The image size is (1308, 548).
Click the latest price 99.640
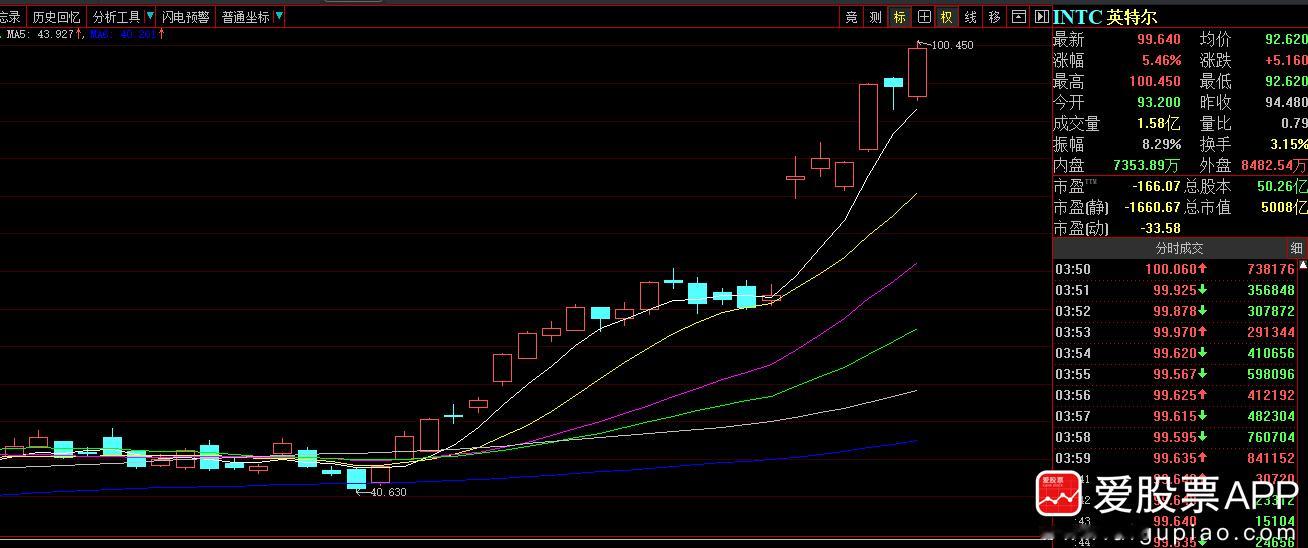[x=1158, y=40]
